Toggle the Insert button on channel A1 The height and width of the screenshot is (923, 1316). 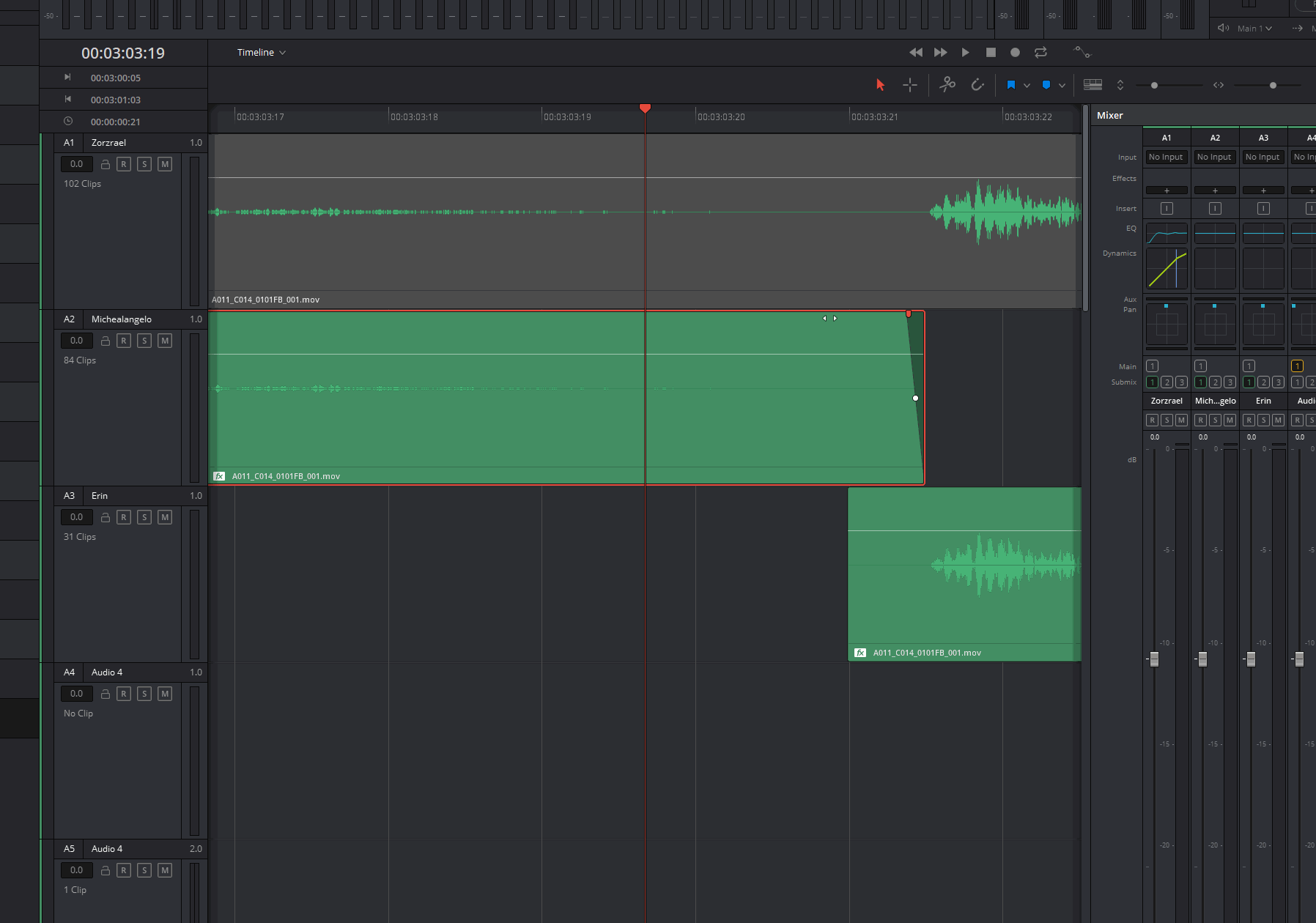[x=1167, y=209]
